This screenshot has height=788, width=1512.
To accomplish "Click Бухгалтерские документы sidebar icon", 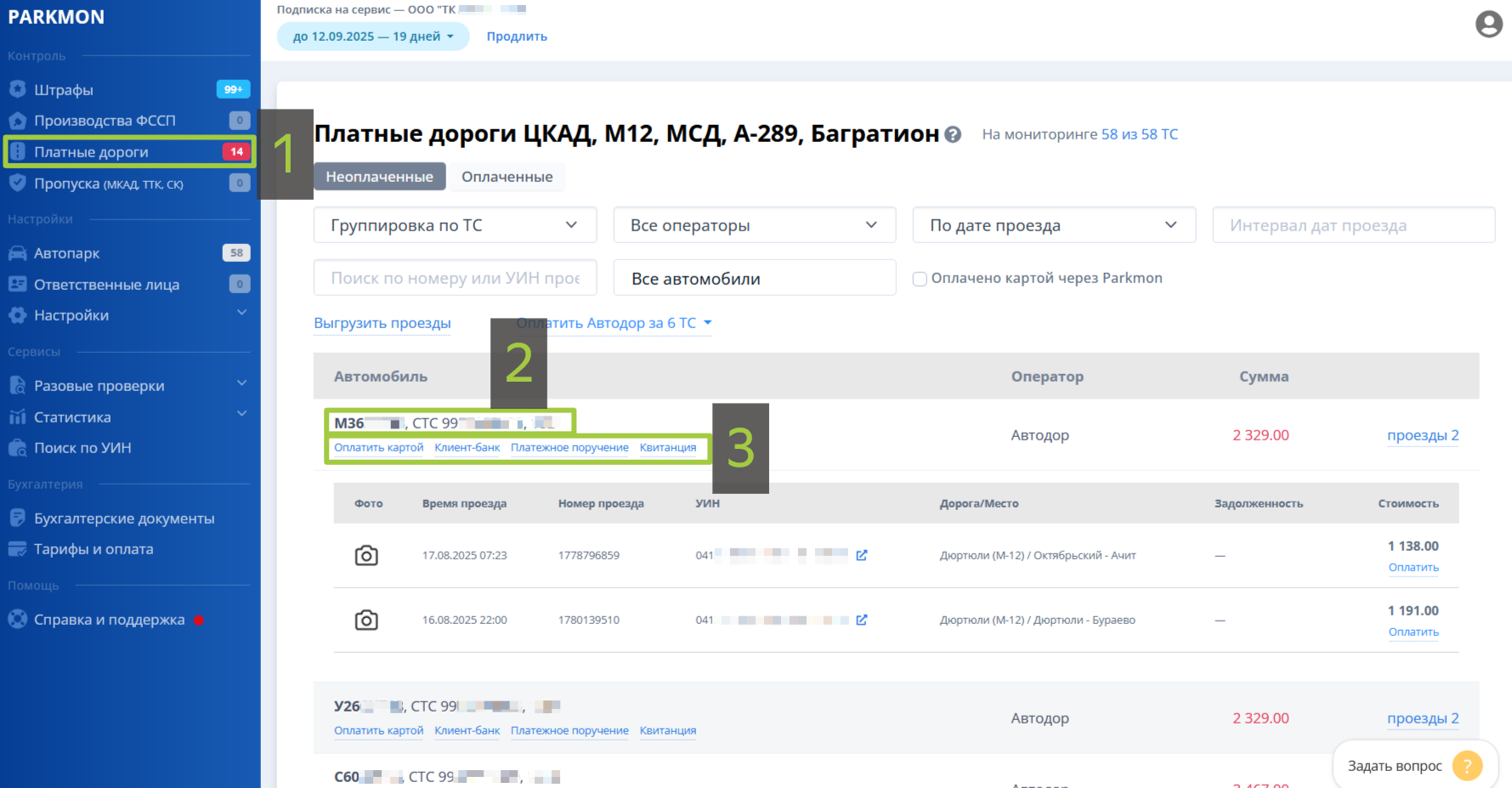I will pos(17,519).
